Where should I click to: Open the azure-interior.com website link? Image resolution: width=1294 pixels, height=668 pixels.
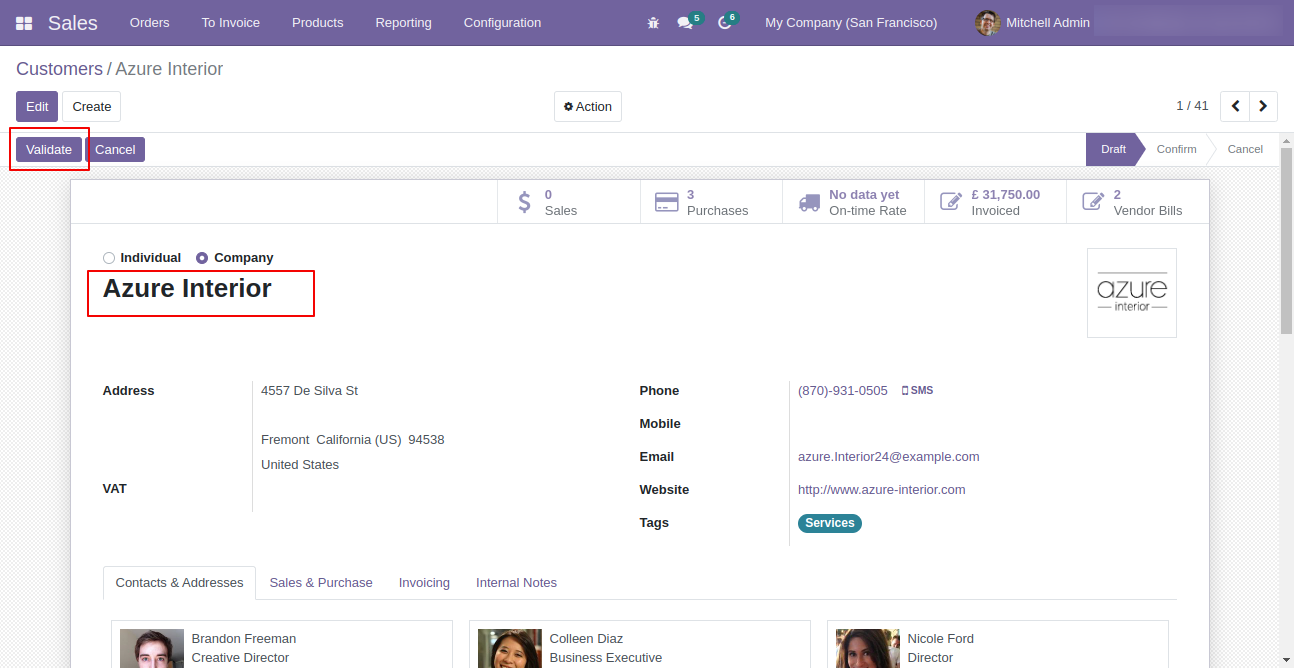(882, 490)
